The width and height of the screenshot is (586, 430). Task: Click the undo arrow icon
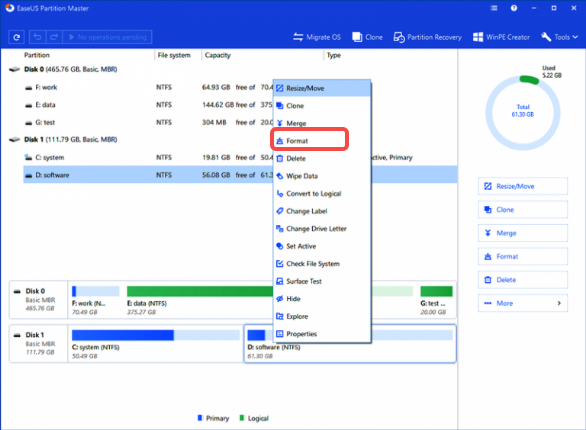pos(37,37)
